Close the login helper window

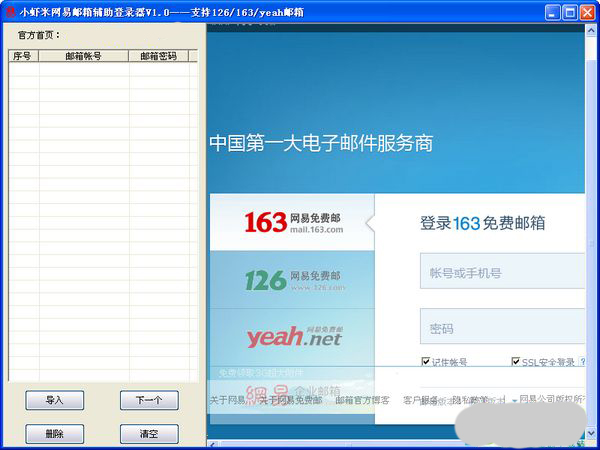pos(587,13)
